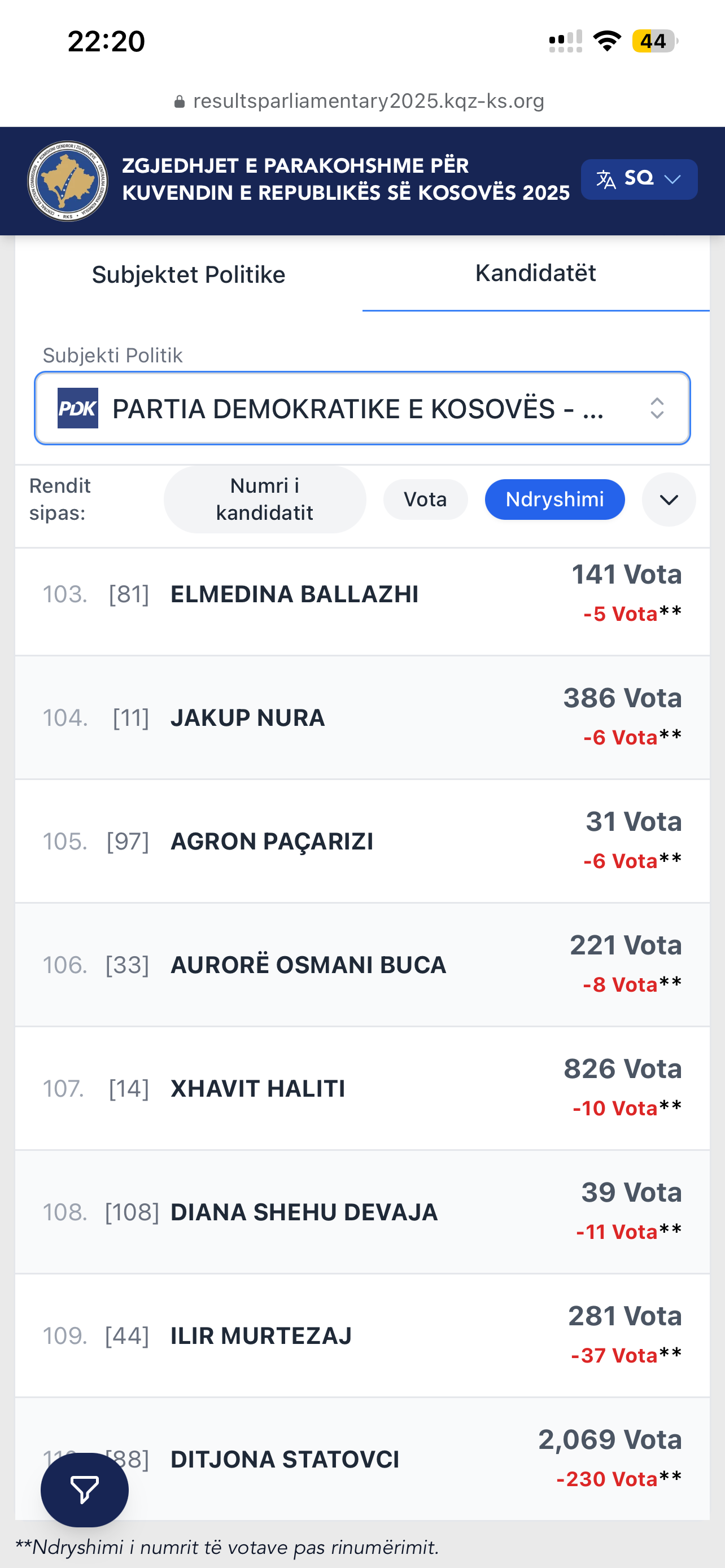This screenshot has width=725, height=1568.
Task: Tap the resultsparliamentary2025.kqz-ks.org URL
Action: (368, 101)
